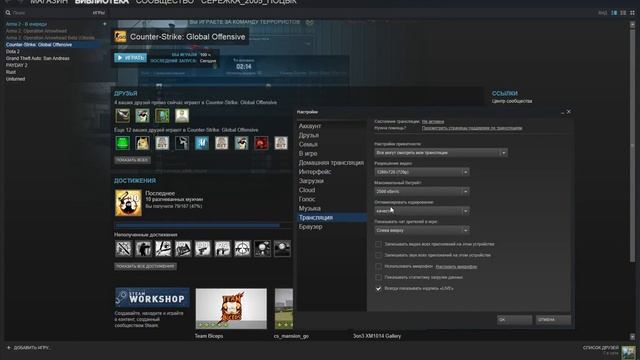
Task: Toggle the use microphone checkbox
Action: pyautogui.click(x=378, y=266)
